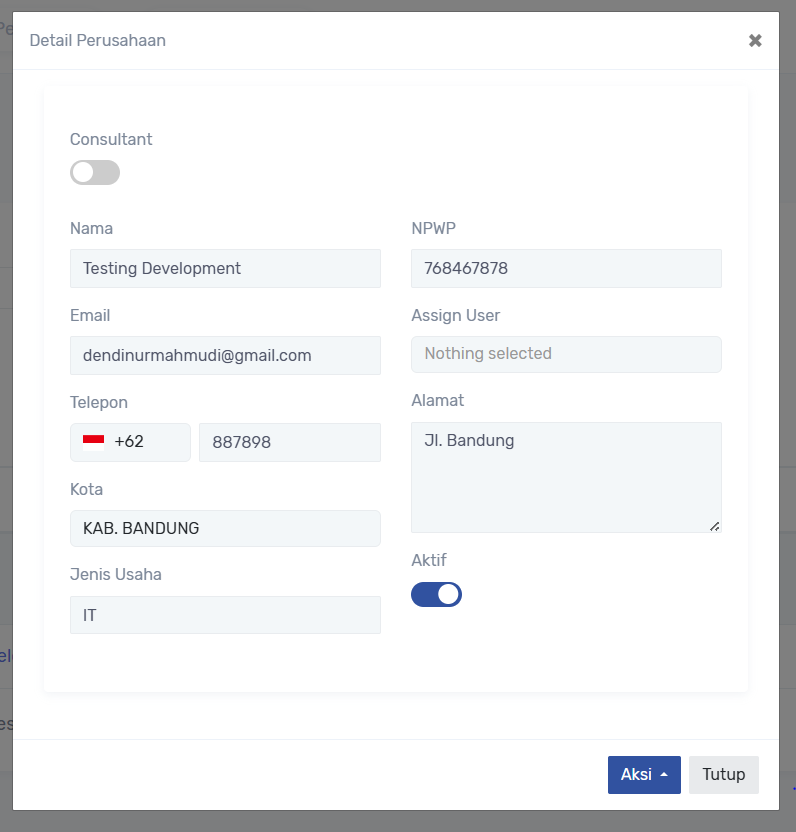Focus the phone number field 887898
The width and height of the screenshot is (796, 832).
(289, 442)
